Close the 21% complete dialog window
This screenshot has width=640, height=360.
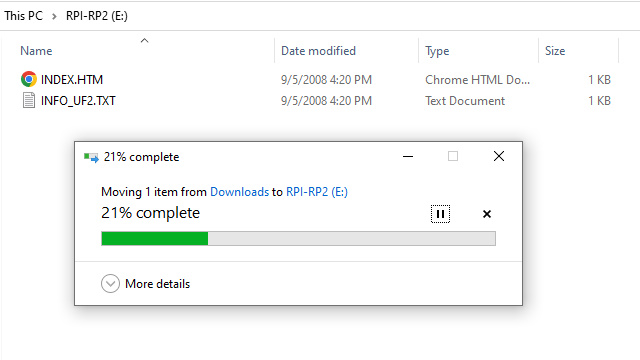coord(499,156)
